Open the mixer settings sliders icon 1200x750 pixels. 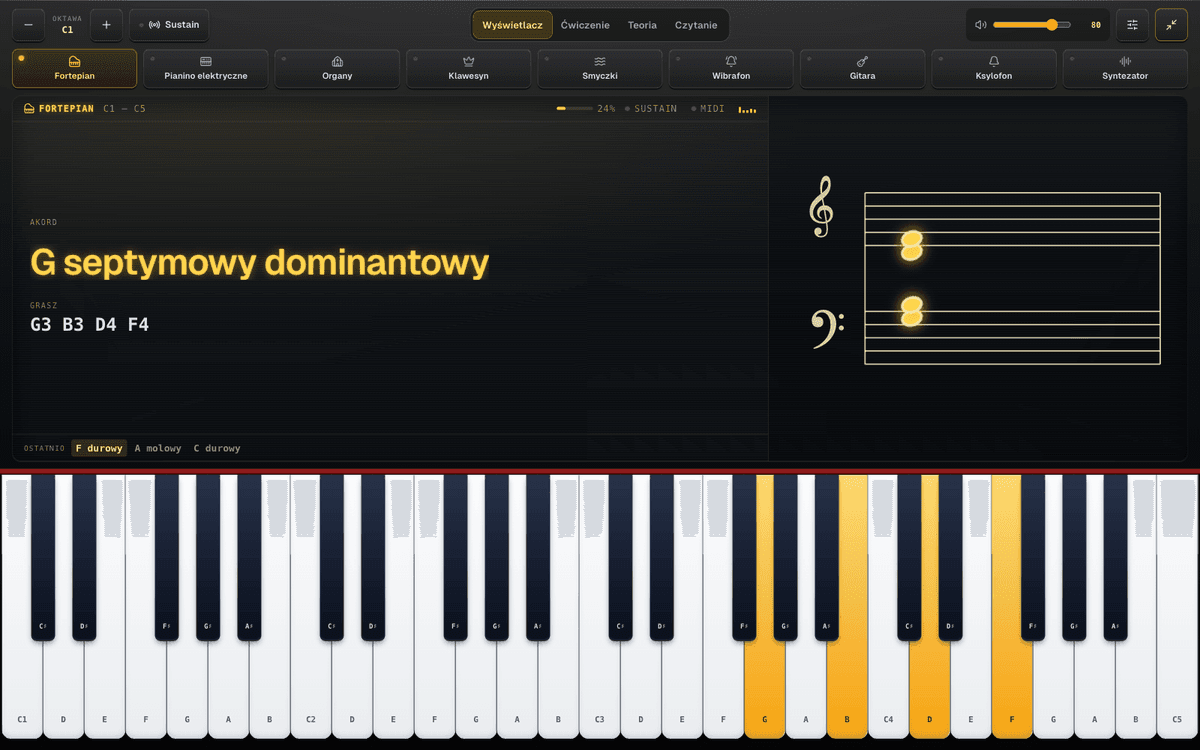(x=1133, y=25)
